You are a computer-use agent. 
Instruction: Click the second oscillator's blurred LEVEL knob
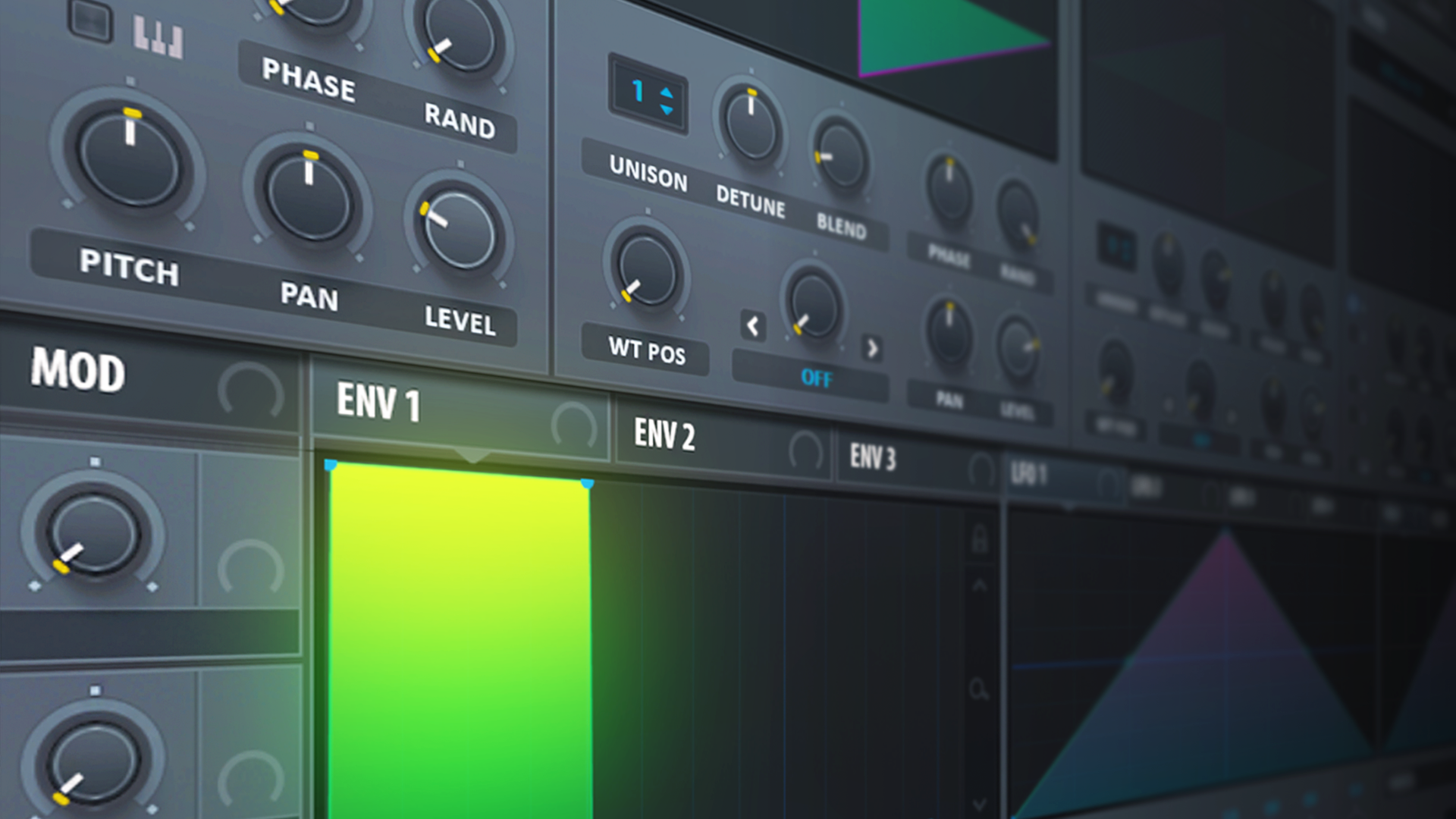click(x=1018, y=348)
